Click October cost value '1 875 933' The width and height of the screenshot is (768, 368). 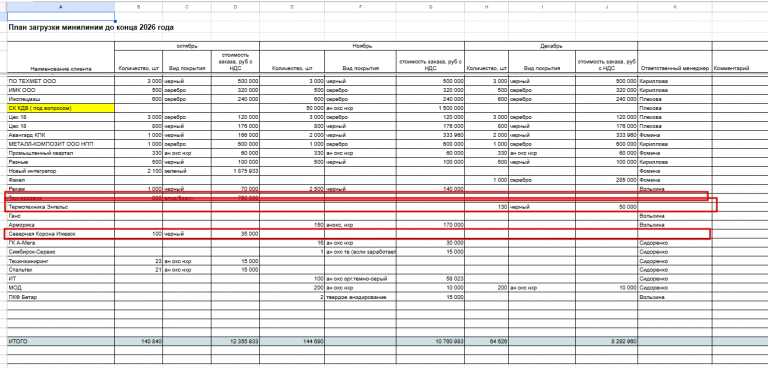(235, 171)
